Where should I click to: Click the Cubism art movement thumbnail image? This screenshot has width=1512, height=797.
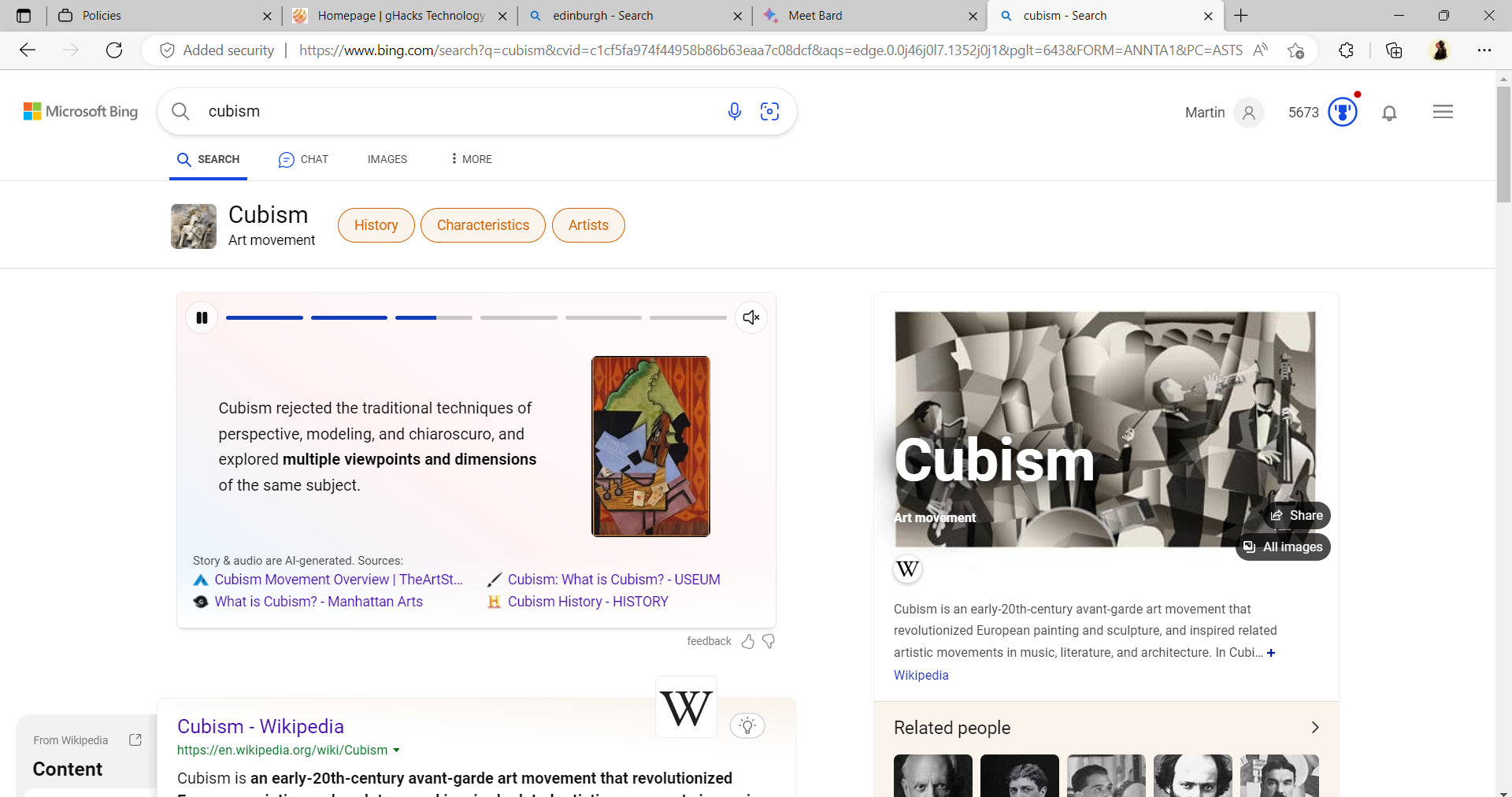click(193, 226)
